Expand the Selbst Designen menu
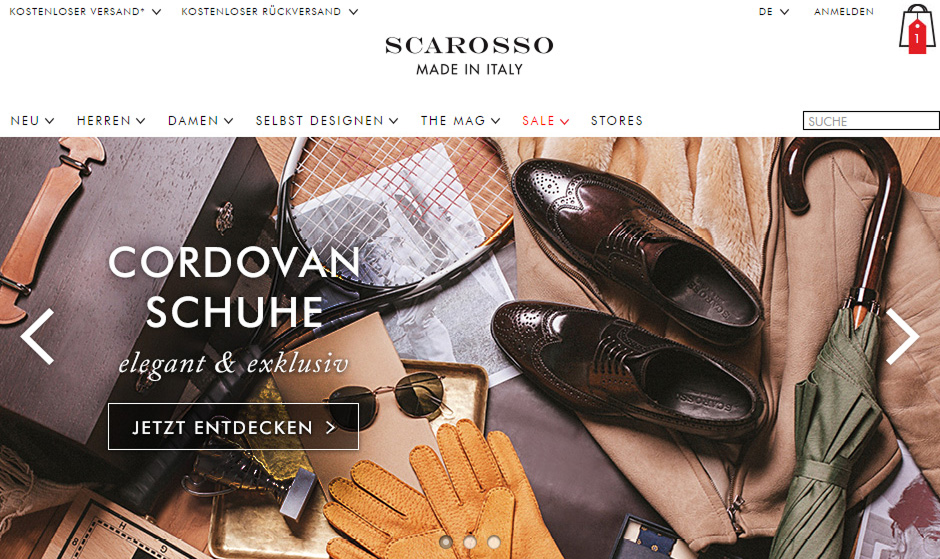Screen dimensions: 940x559 tap(327, 121)
